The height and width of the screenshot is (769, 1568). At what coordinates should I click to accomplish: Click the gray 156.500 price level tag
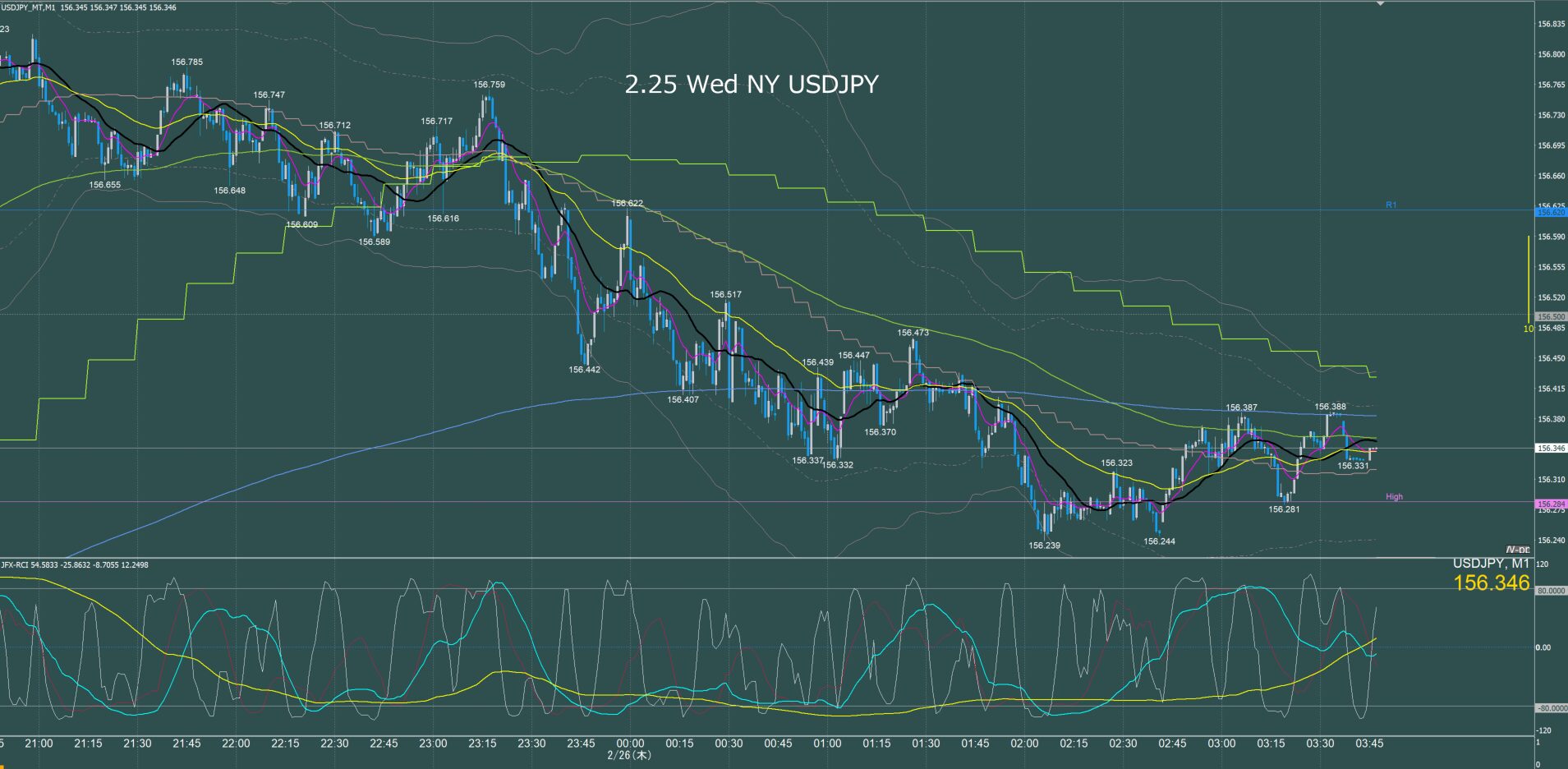coord(1550,316)
